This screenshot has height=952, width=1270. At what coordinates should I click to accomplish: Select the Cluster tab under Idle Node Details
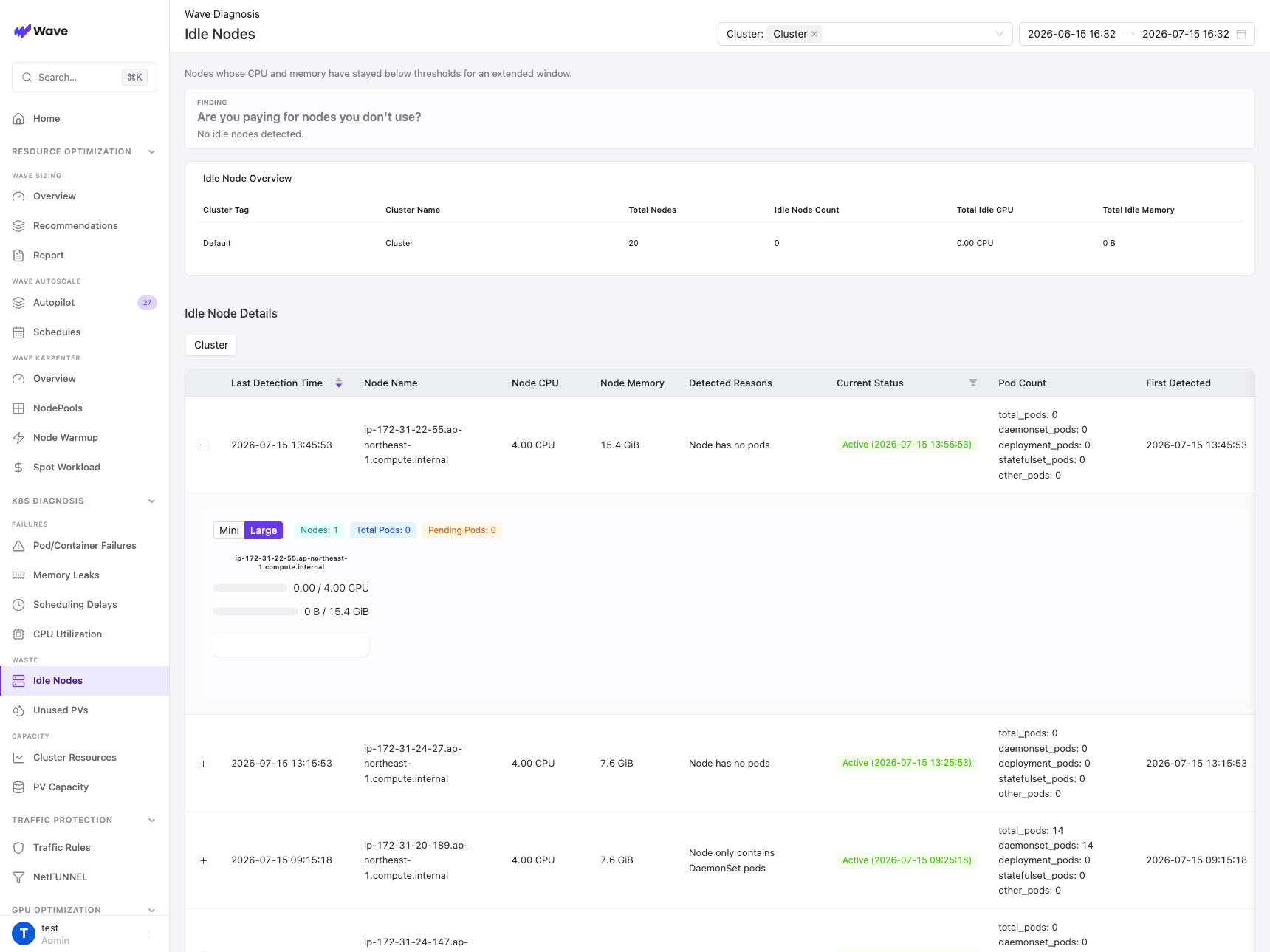(211, 345)
